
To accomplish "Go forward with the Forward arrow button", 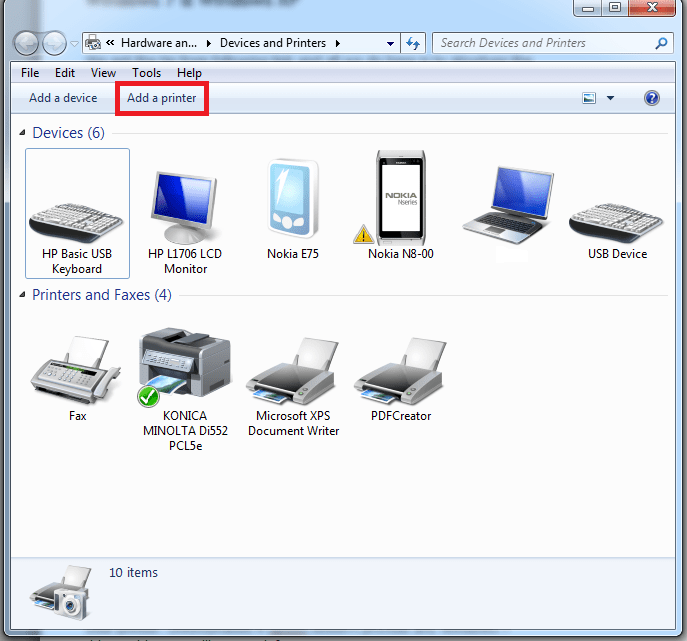I will (54, 43).
